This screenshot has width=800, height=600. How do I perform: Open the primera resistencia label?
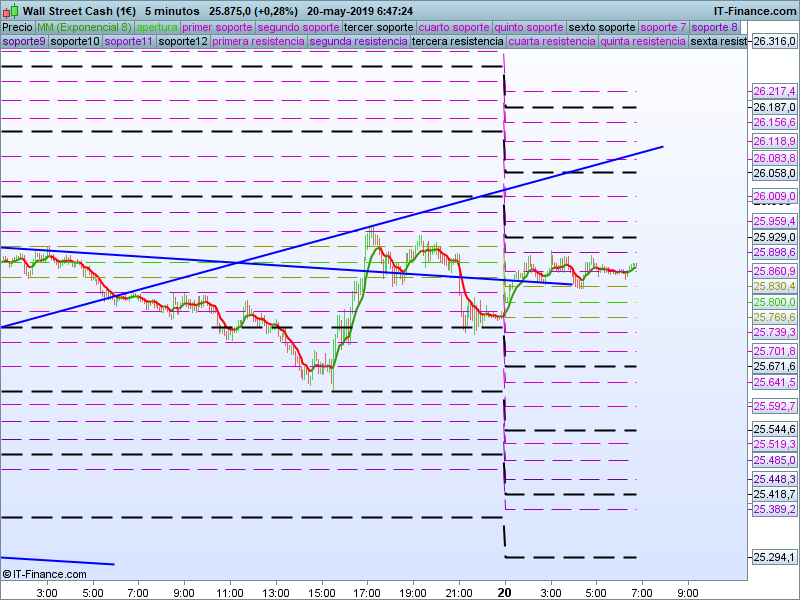pos(258,41)
